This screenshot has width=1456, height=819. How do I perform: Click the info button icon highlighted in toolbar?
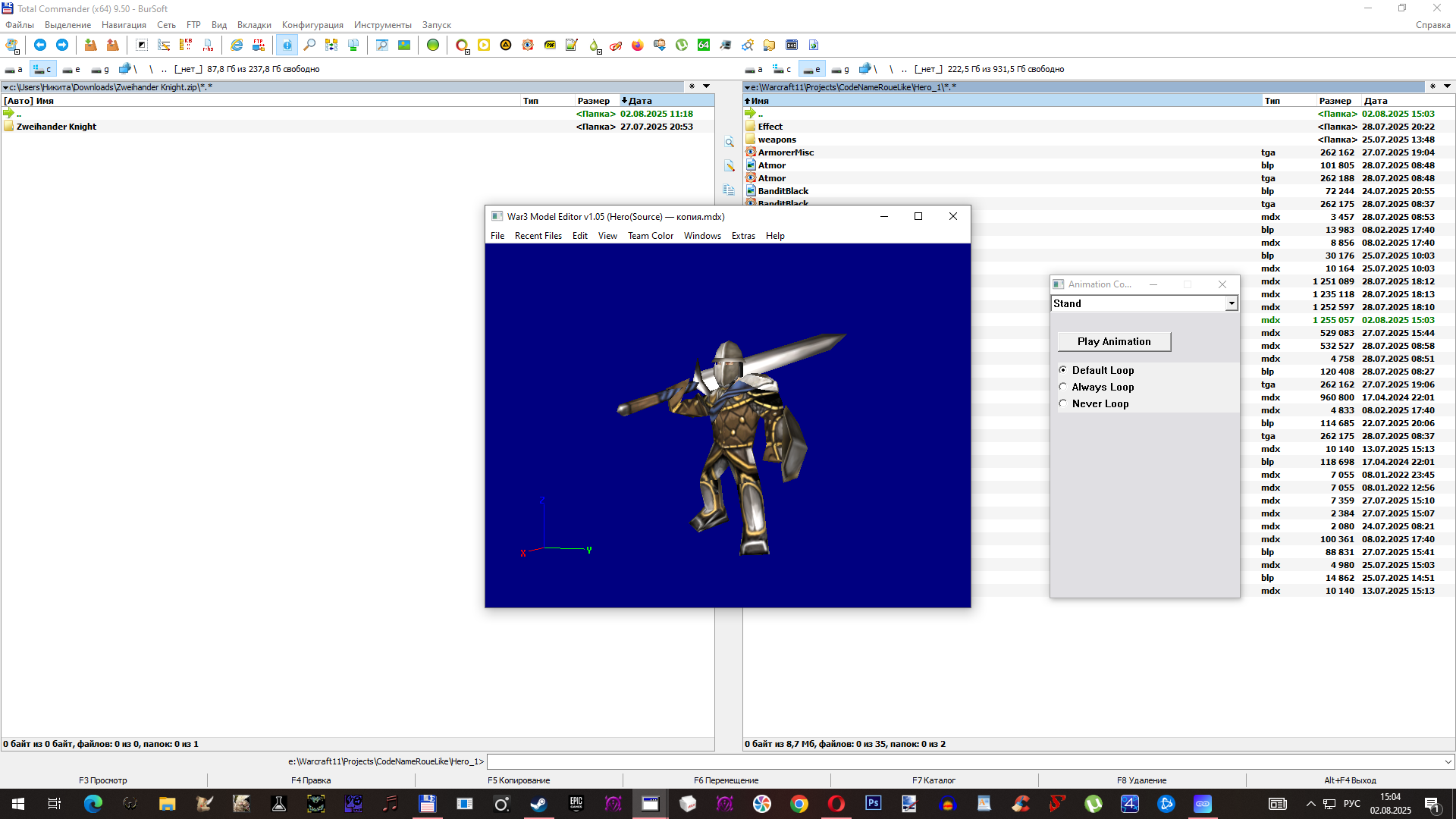pyautogui.click(x=287, y=45)
